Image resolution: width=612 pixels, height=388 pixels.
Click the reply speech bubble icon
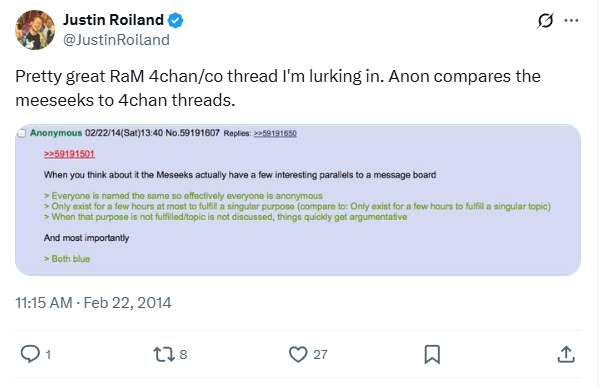30,354
